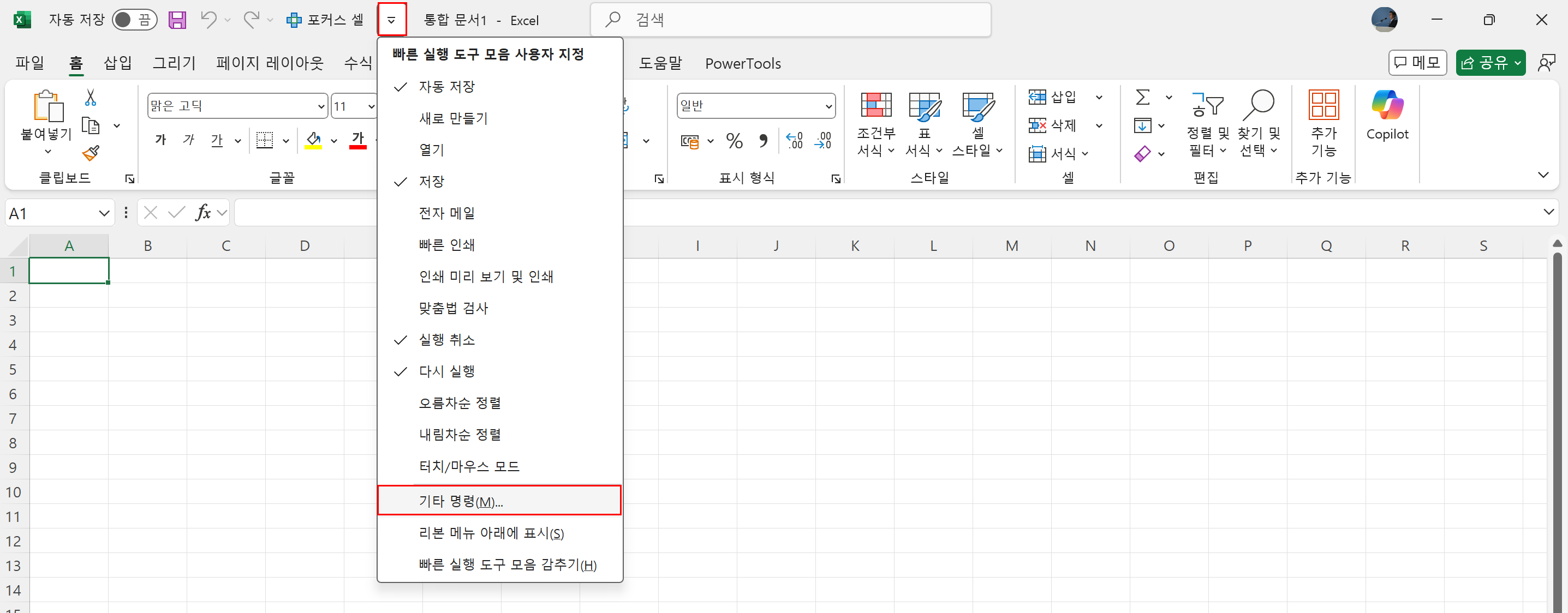
Task: Click the Percent style icon
Action: point(734,141)
